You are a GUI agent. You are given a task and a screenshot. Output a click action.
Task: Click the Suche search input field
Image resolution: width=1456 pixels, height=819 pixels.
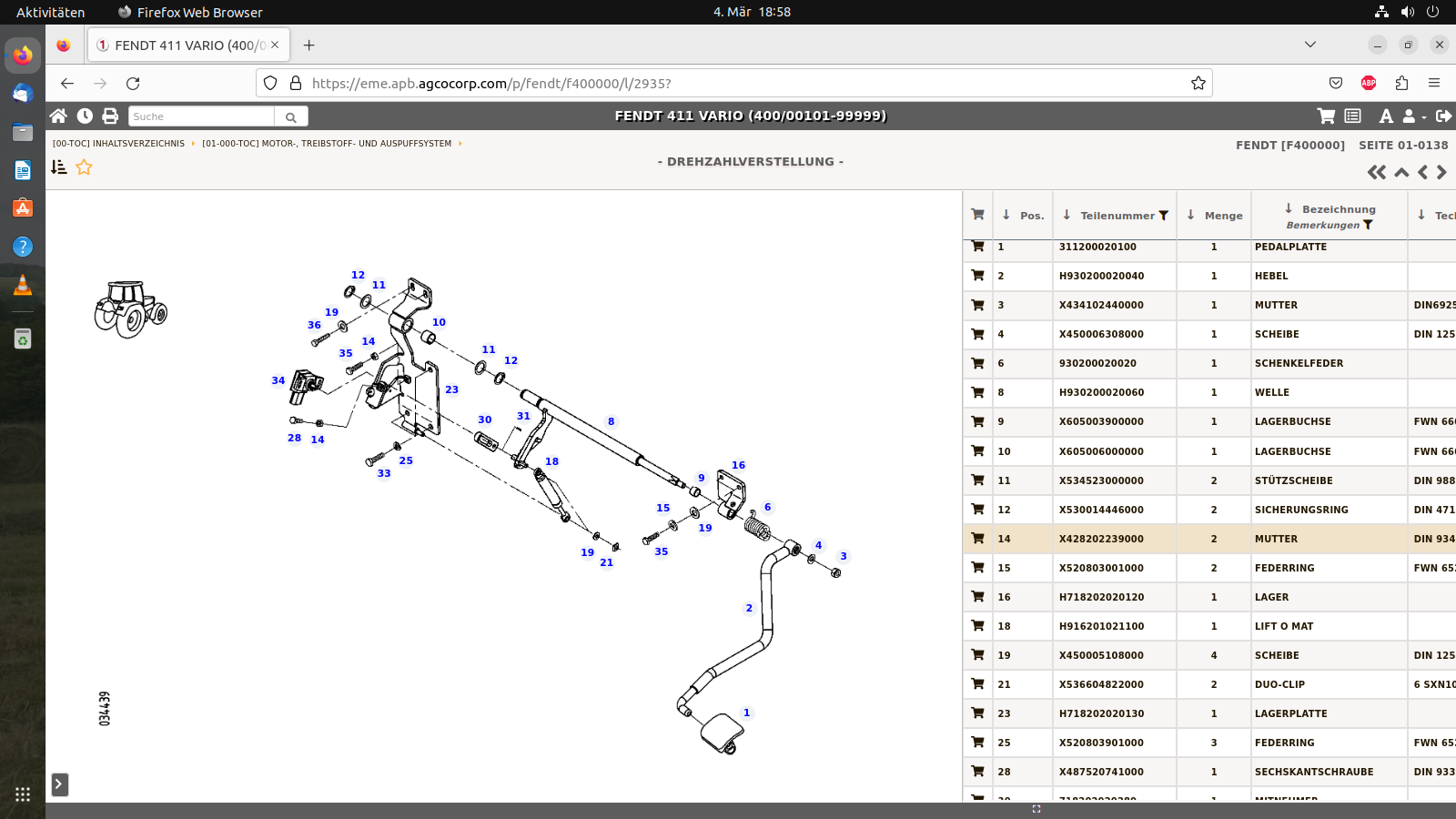point(201,116)
